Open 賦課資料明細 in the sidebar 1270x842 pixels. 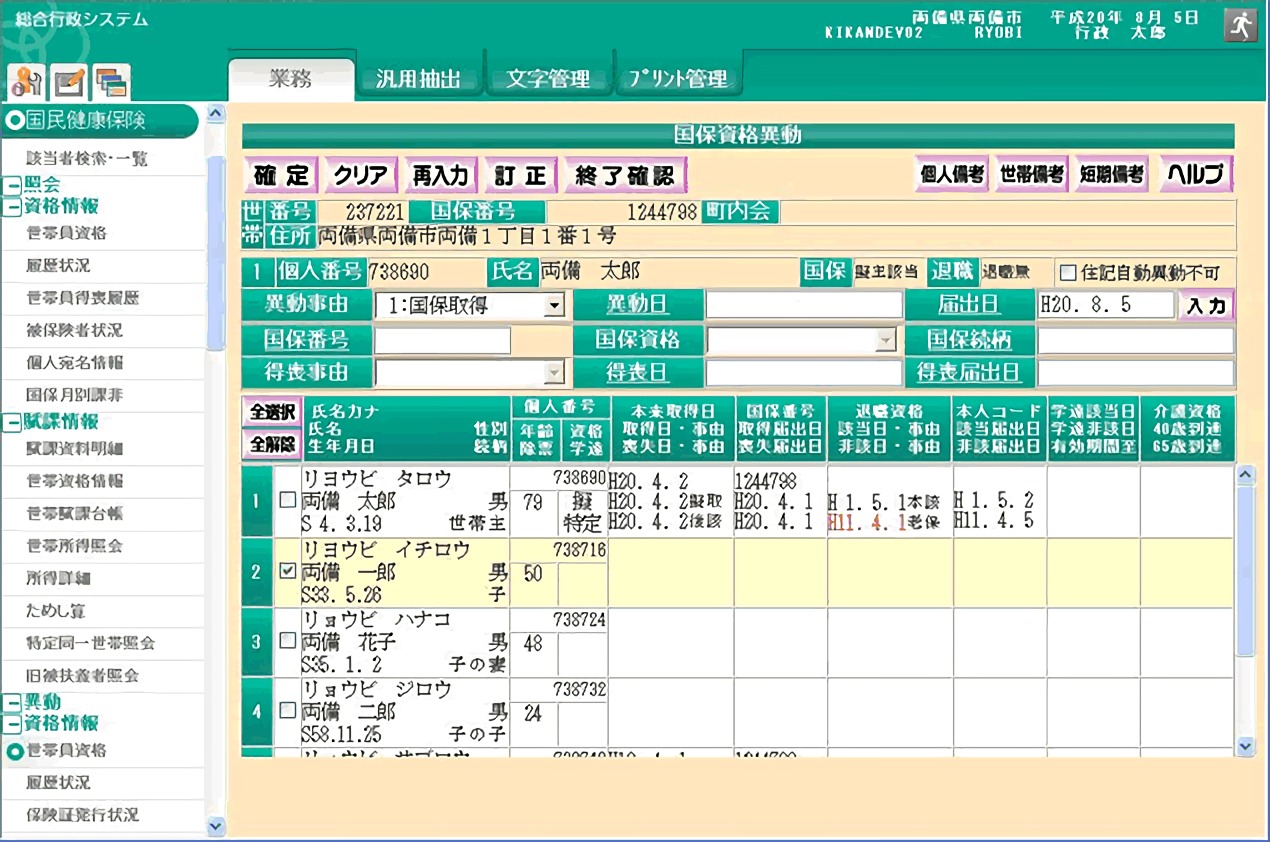(x=74, y=448)
